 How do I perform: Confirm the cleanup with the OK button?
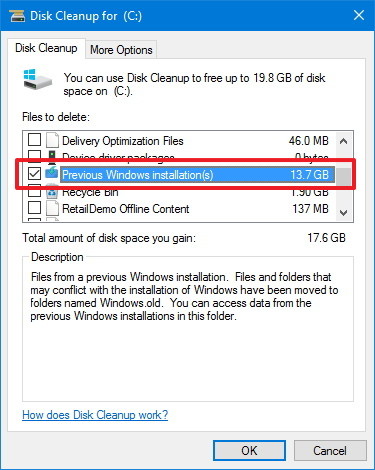point(249,451)
